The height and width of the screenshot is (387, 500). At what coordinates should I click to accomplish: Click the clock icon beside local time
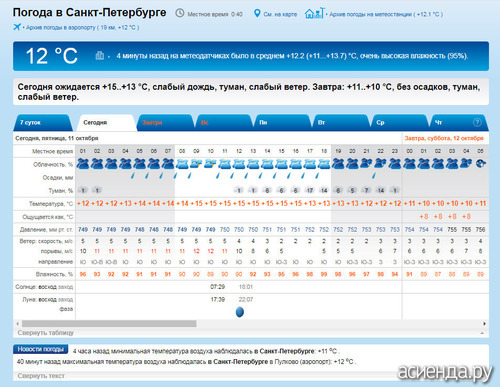coord(180,13)
